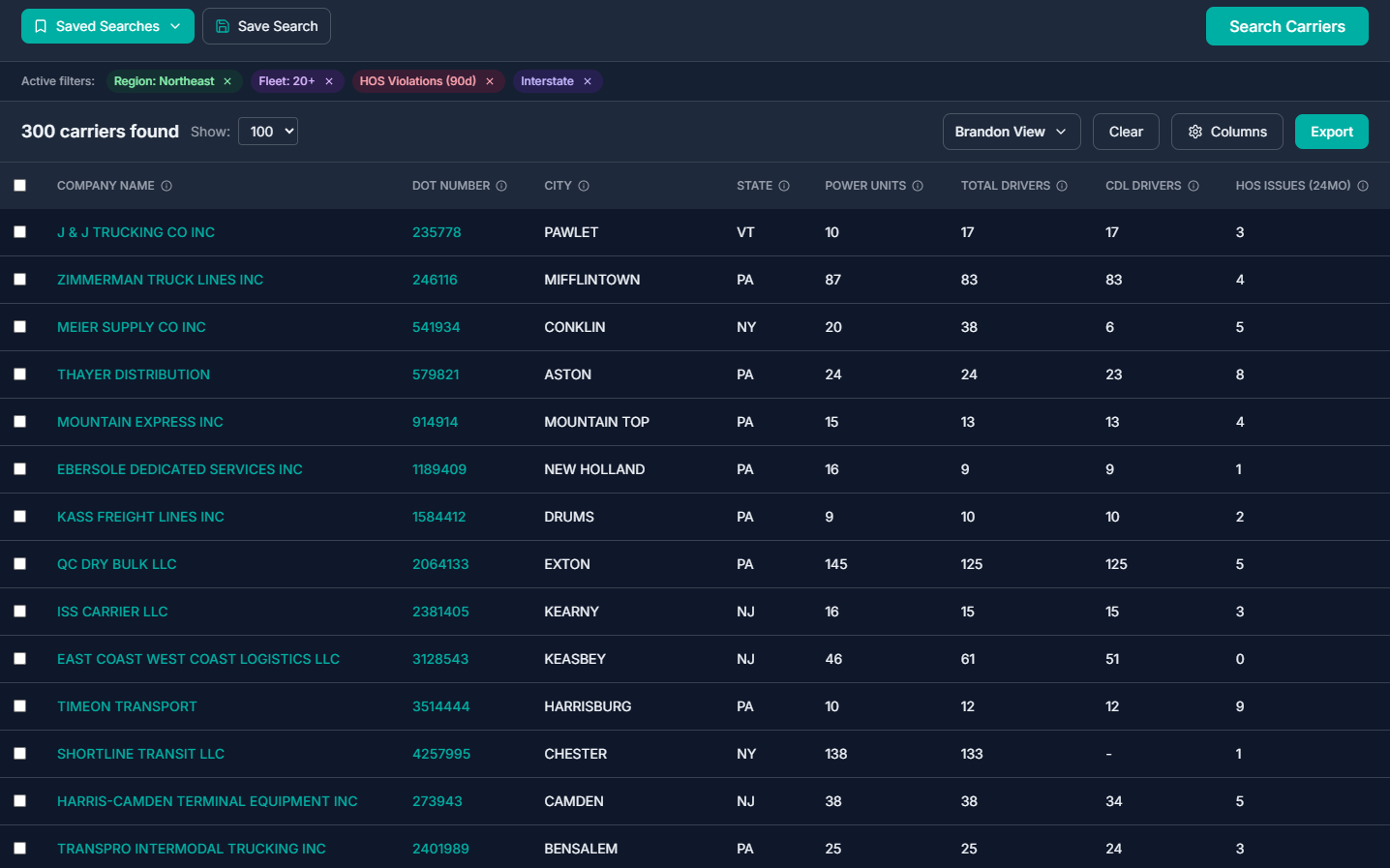Click the gear icon on the Columns button
This screenshot has width=1390, height=868.
click(x=1195, y=132)
